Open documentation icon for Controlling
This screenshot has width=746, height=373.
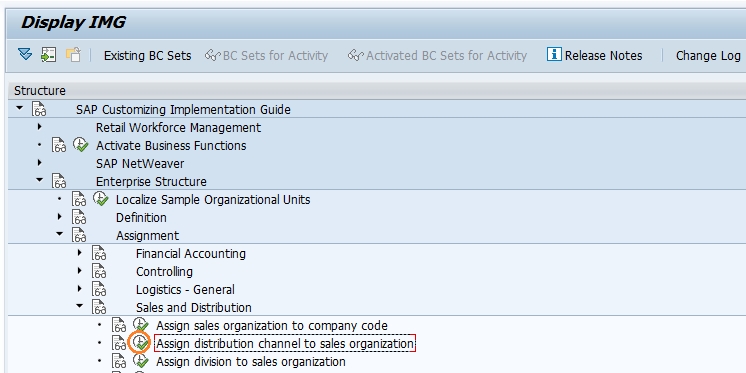[99, 272]
